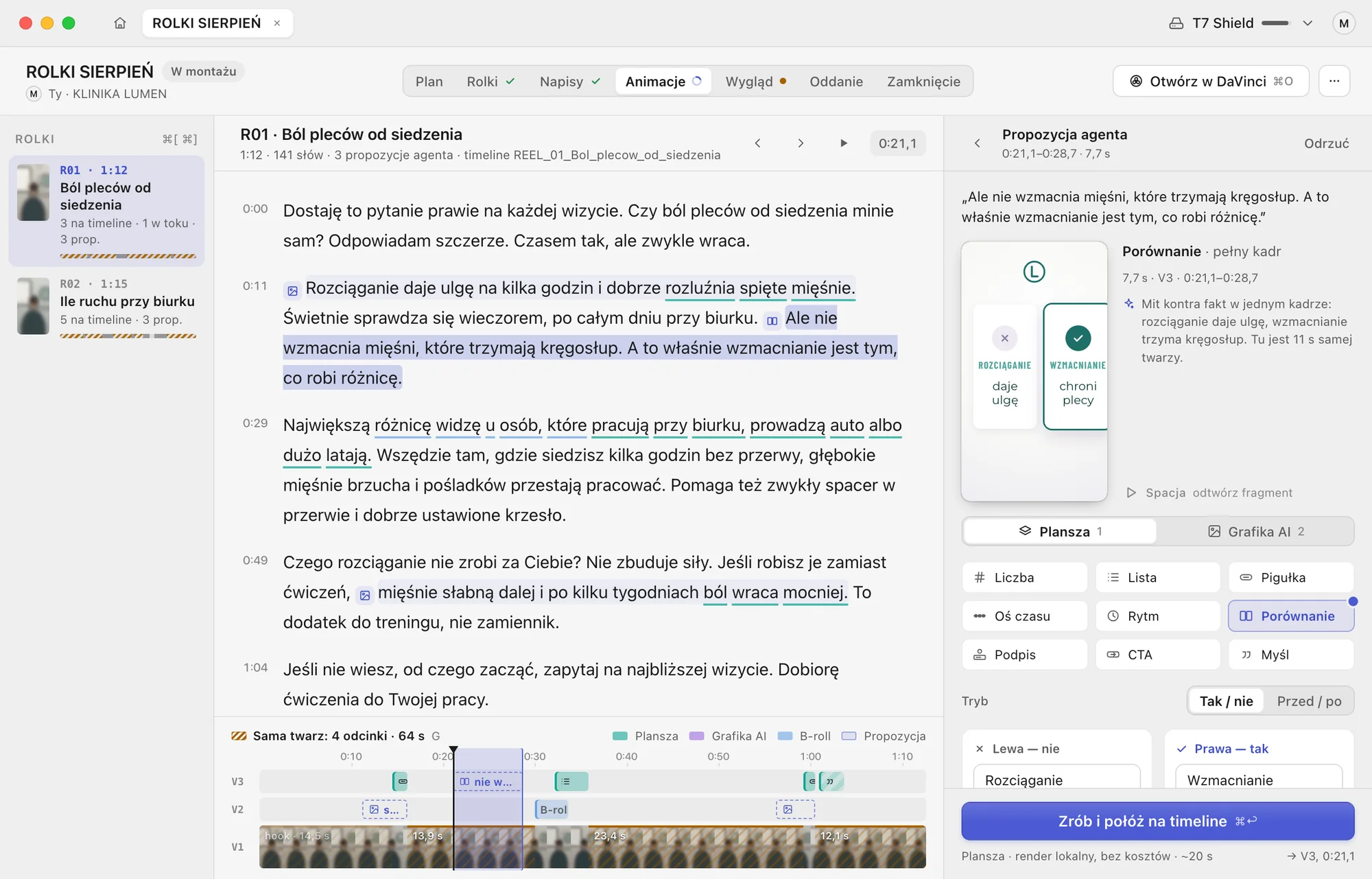The image size is (1372, 879).
Task: Open the three-dots more options menu
Action: (1334, 82)
